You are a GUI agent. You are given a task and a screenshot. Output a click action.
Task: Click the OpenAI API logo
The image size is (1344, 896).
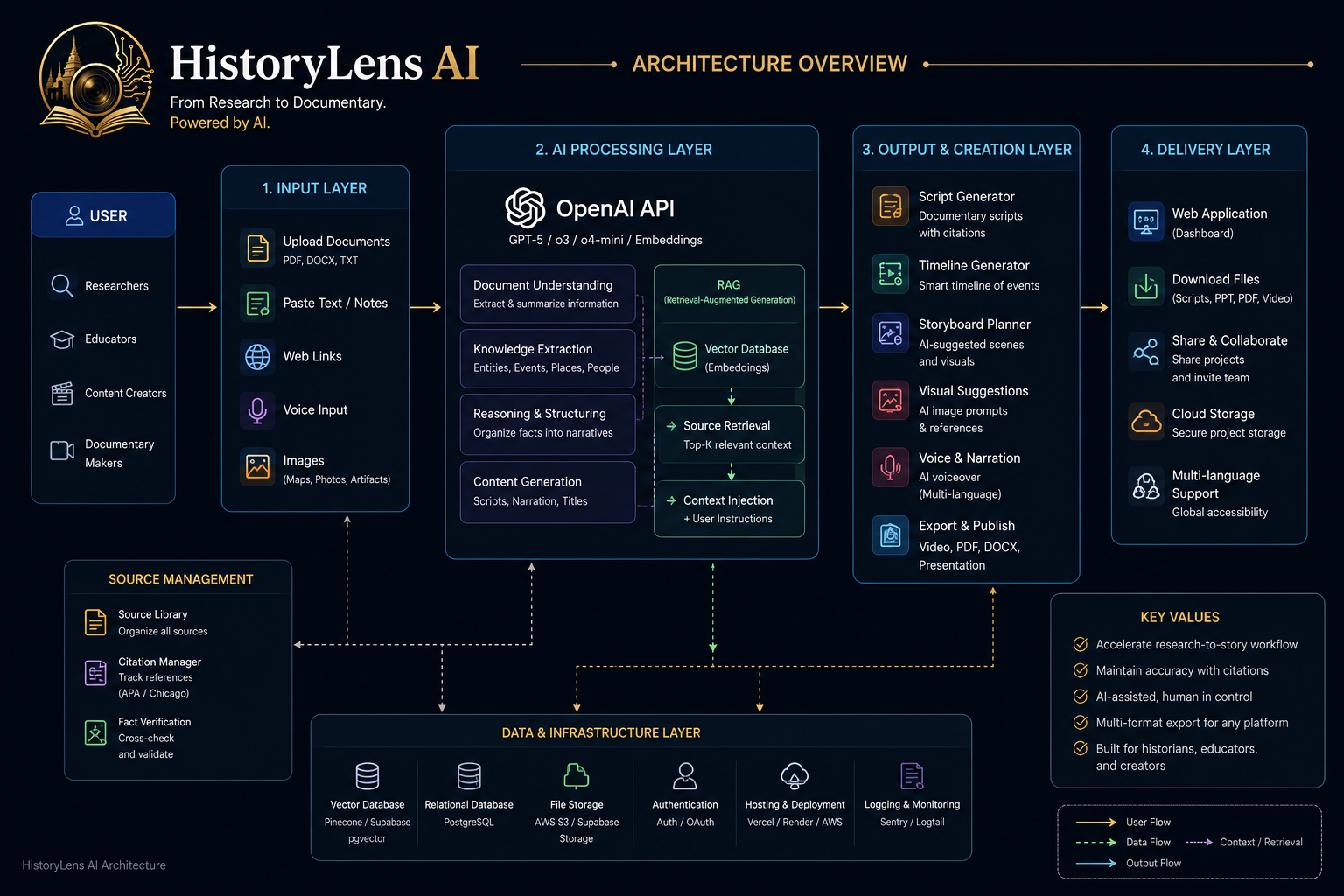(x=525, y=208)
